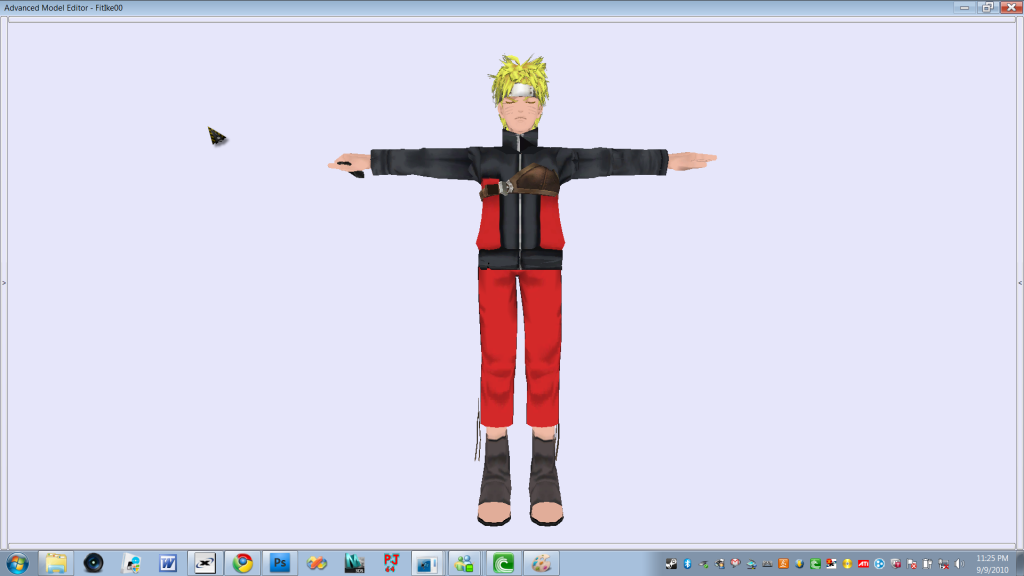The image size is (1024, 576).
Task: Click the Gmail notifier tray icon
Action: (735, 564)
